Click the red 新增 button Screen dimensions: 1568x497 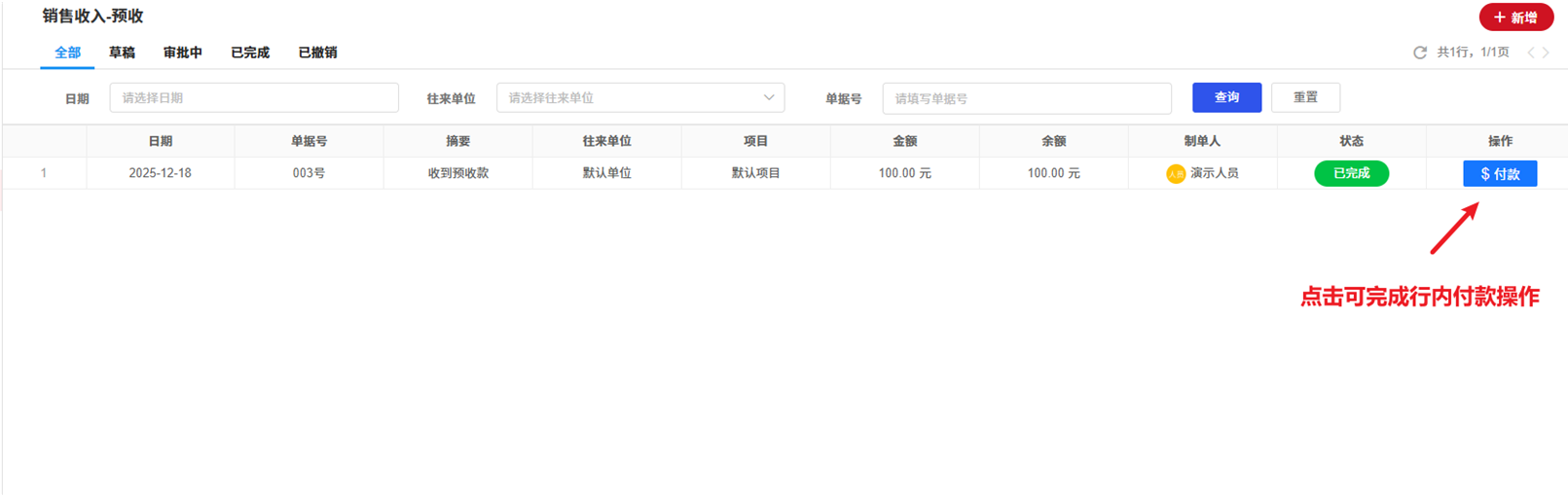point(1515,18)
